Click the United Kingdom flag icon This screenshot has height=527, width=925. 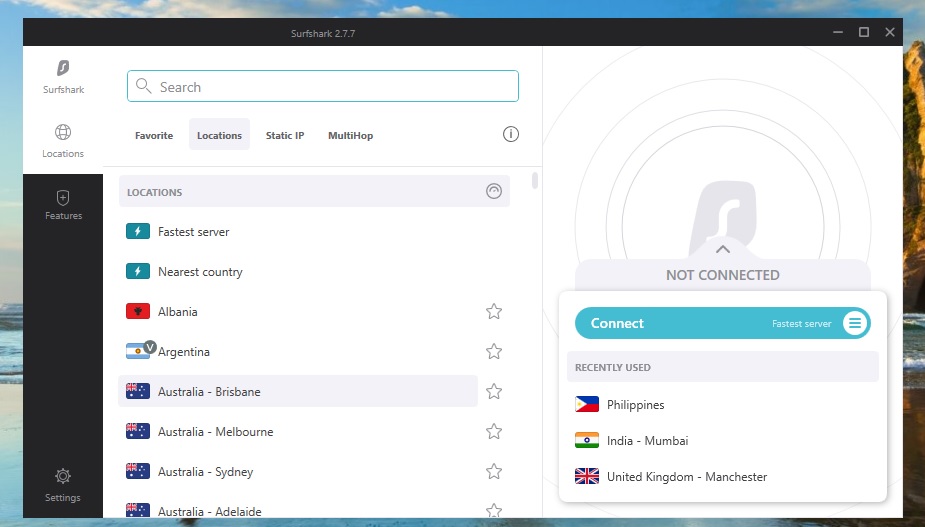click(x=587, y=476)
